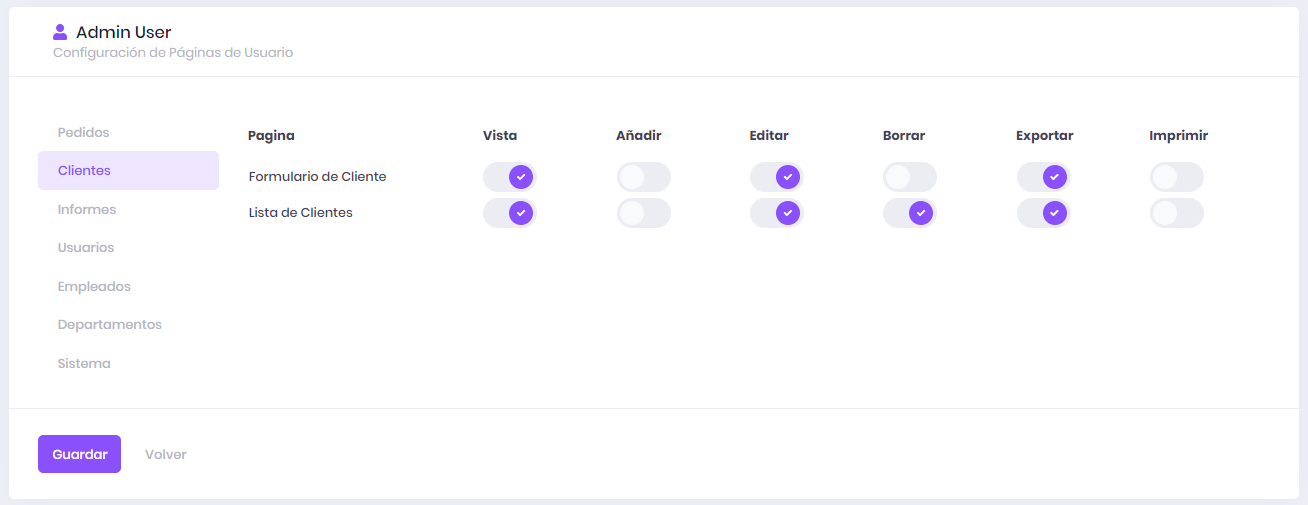This screenshot has width=1308, height=505.
Task: Enable Añadir for Lista de Clientes
Action: click(x=643, y=213)
